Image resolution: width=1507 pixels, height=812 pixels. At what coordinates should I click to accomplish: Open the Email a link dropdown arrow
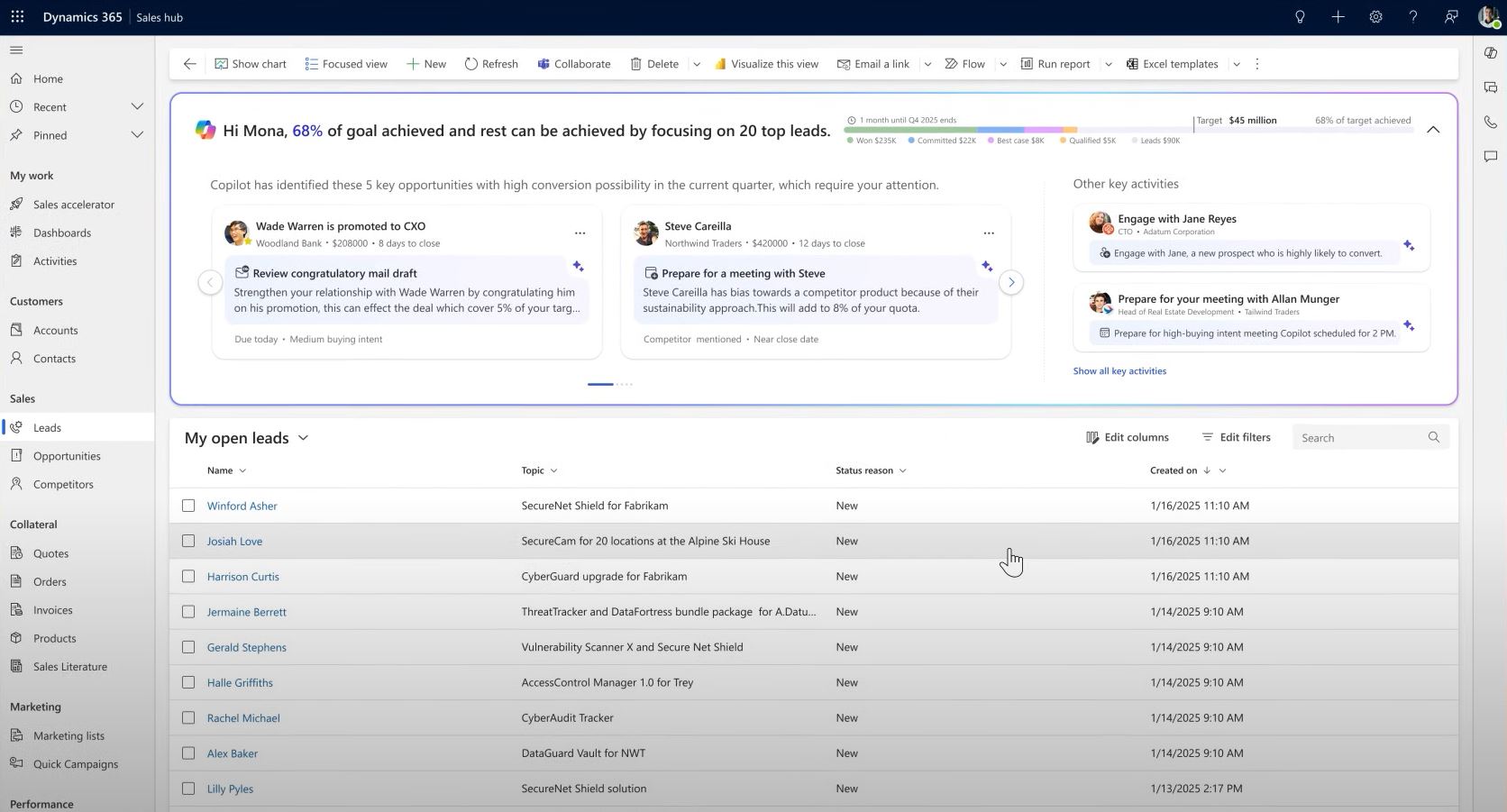927,64
